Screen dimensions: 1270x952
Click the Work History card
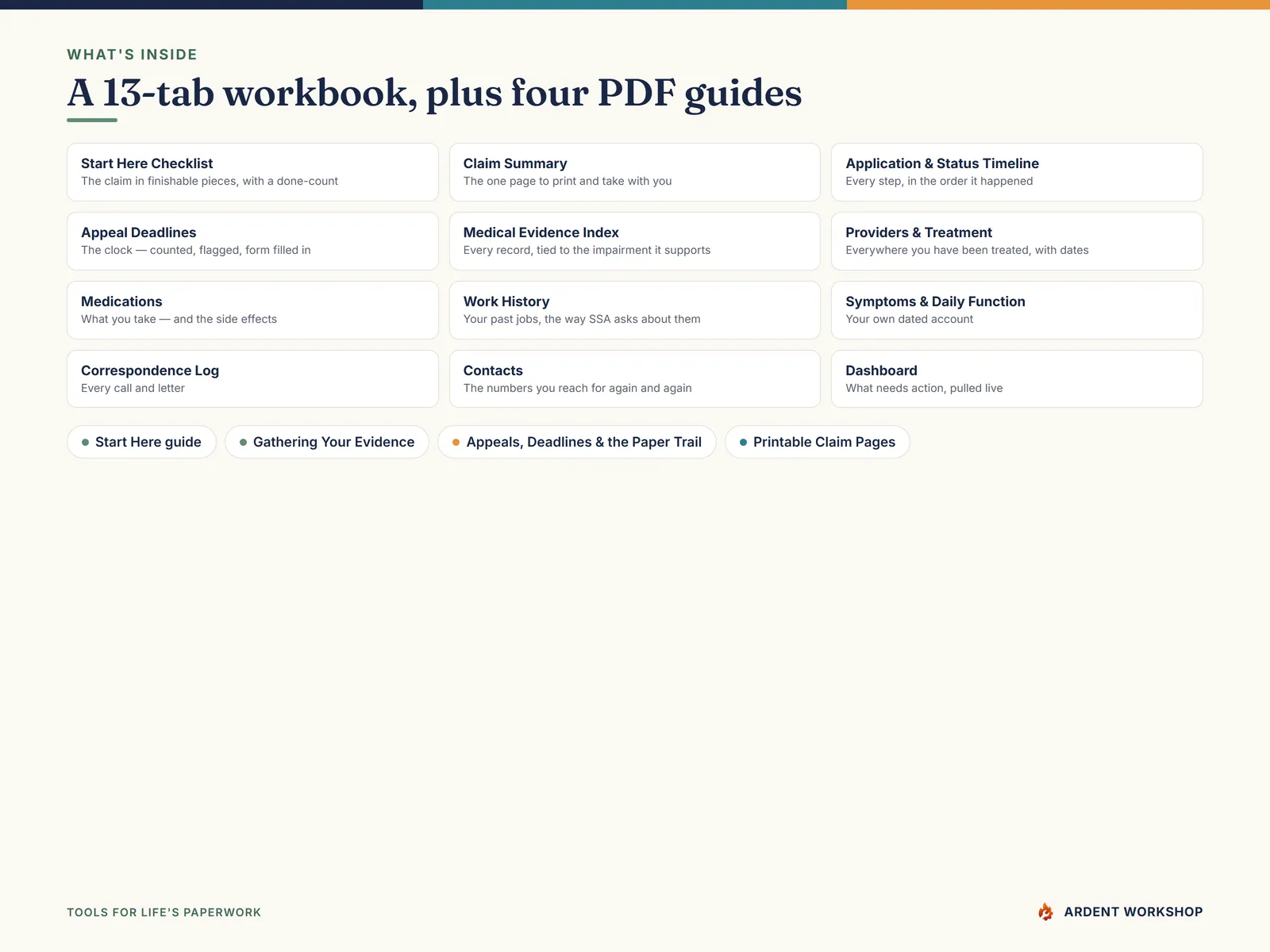[x=635, y=310]
